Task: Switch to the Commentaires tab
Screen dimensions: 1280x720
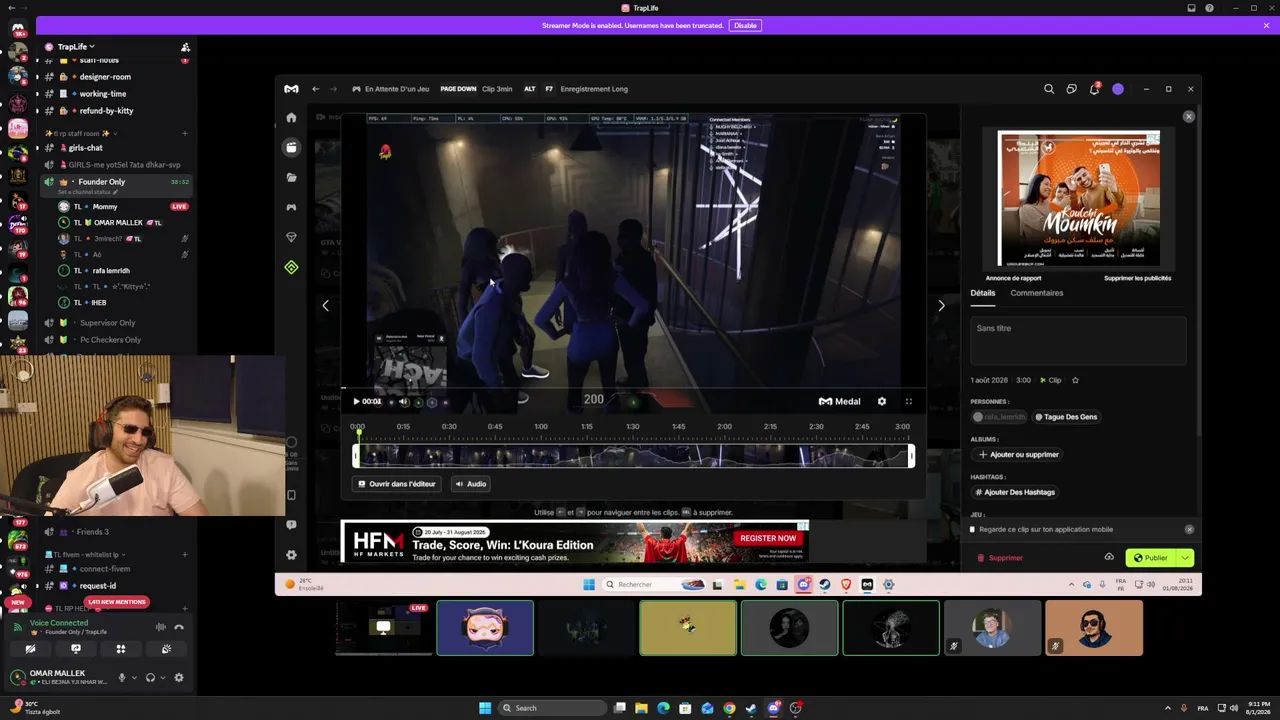Action: (x=1037, y=293)
